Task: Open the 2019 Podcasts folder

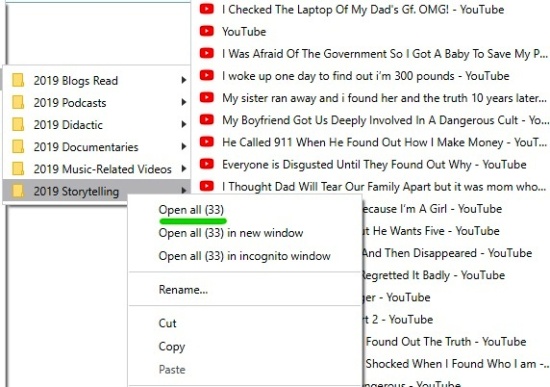Action: [70, 103]
